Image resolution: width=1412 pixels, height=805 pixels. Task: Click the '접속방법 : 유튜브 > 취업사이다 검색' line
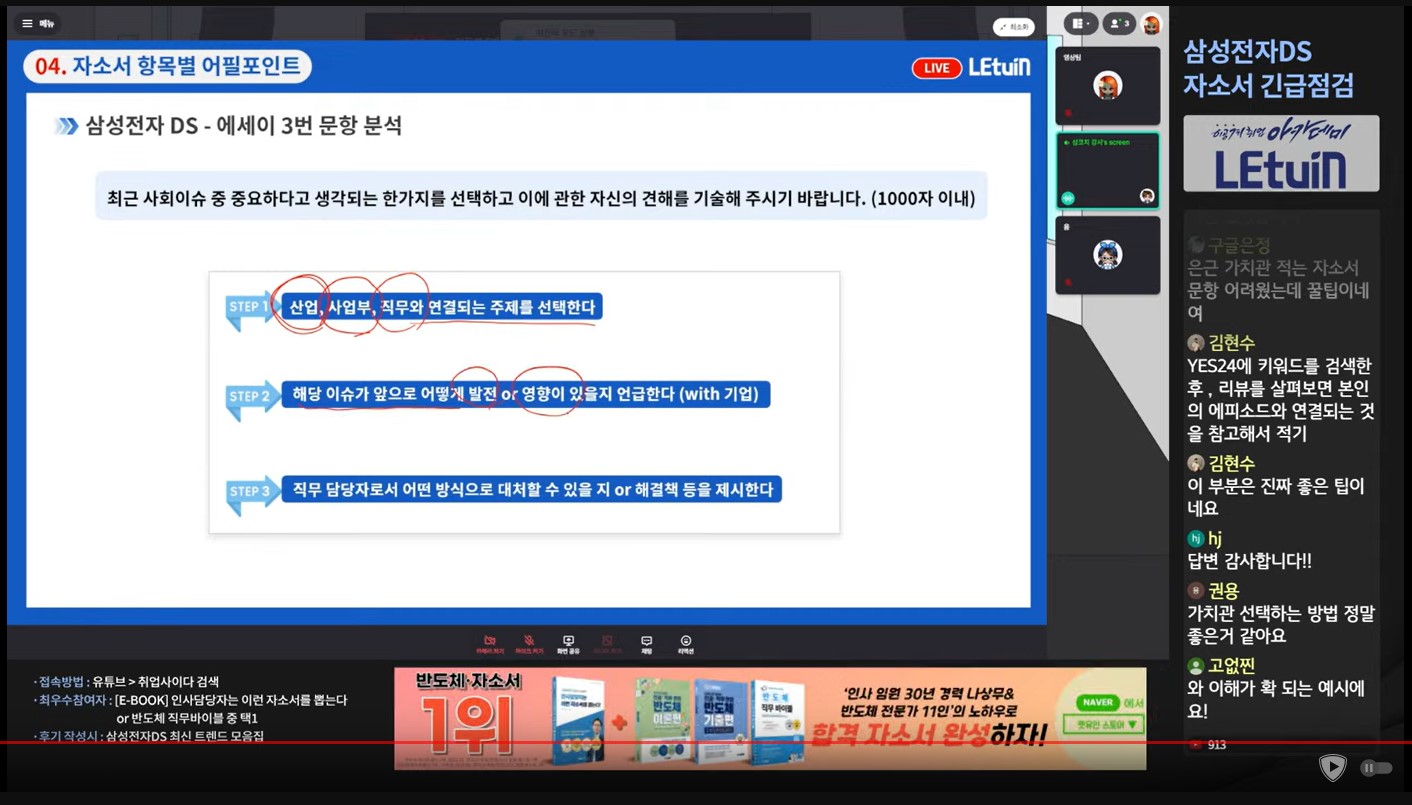(127, 682)
